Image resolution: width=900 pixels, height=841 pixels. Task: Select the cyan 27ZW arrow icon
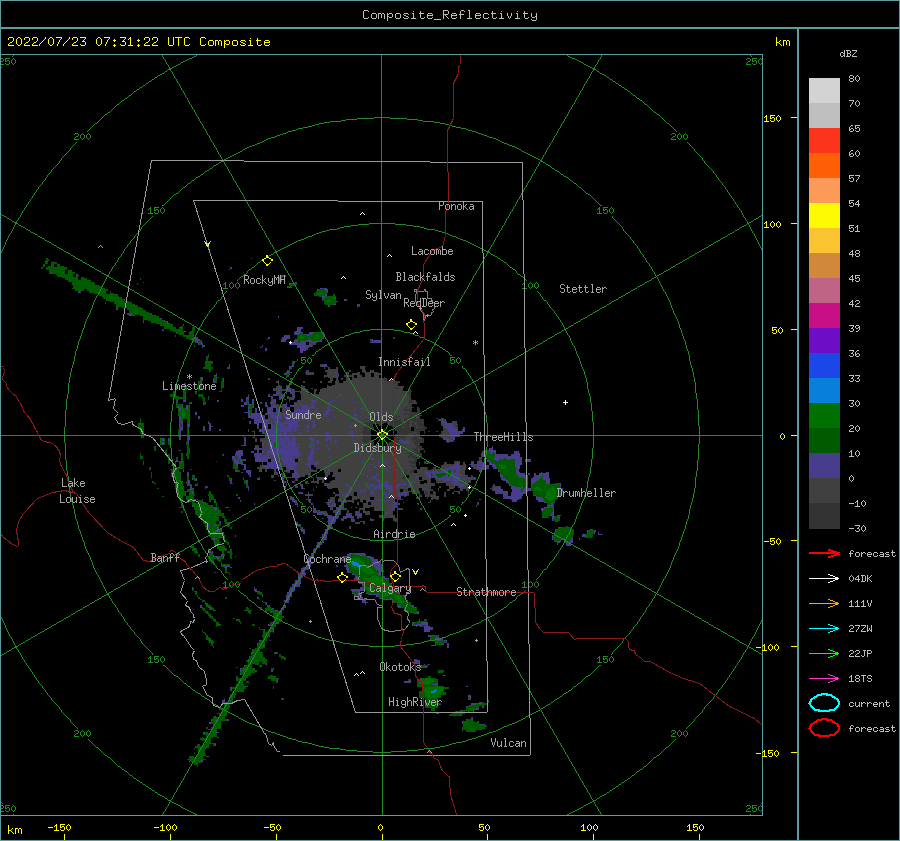[824, 629]
